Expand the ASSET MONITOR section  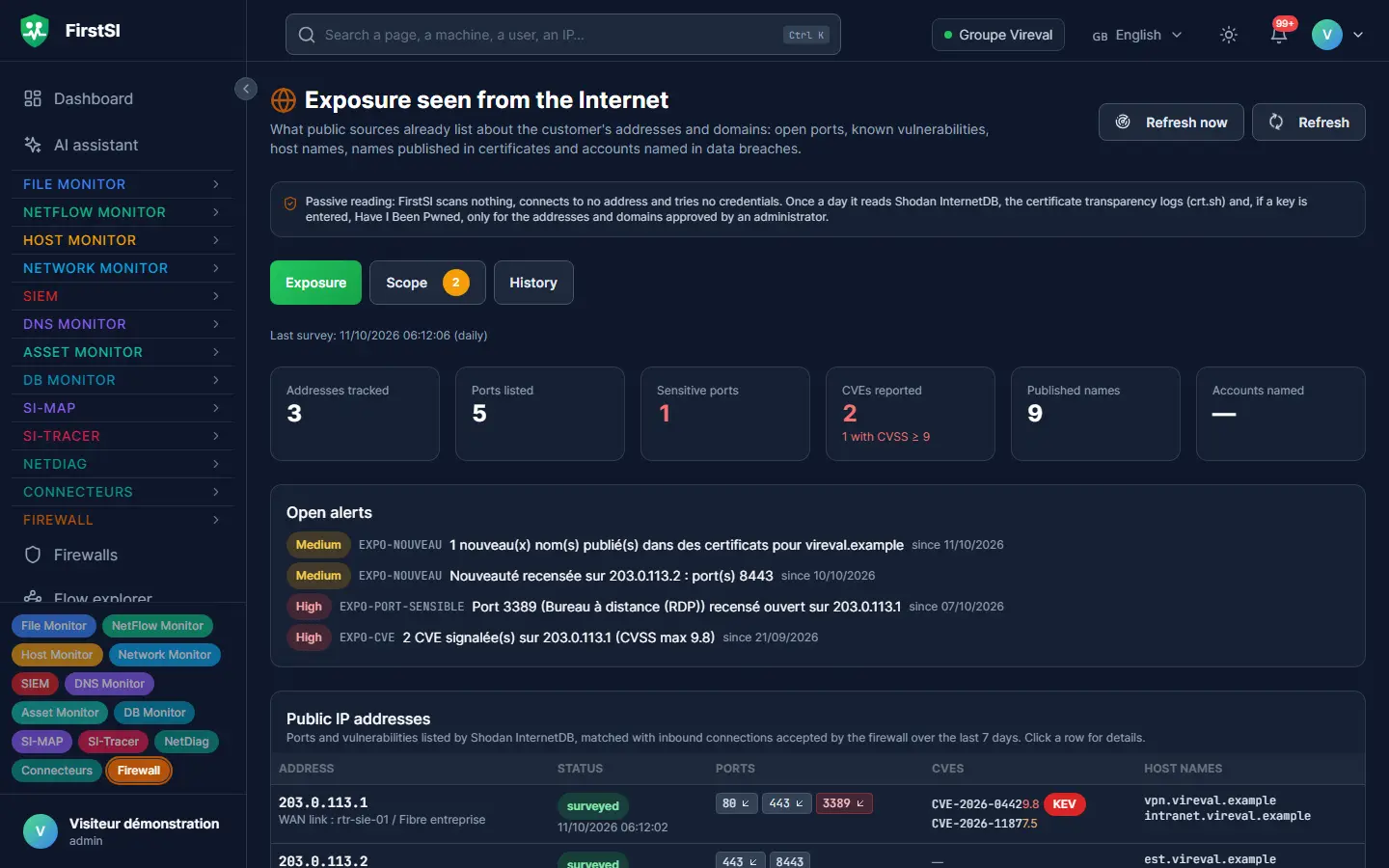[122, 352]
